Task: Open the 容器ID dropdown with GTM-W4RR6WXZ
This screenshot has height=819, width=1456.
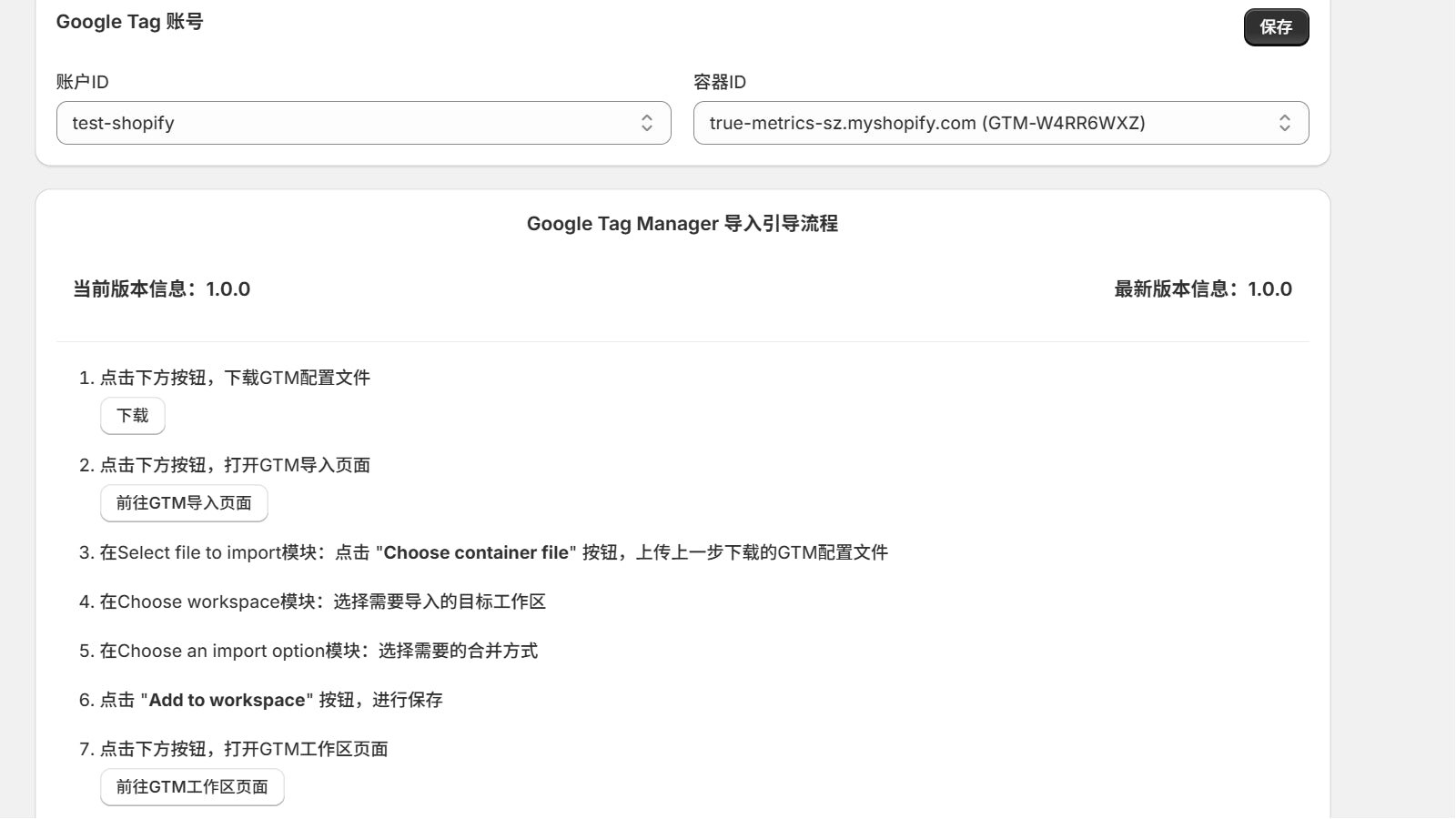Action: [1001, 123]
